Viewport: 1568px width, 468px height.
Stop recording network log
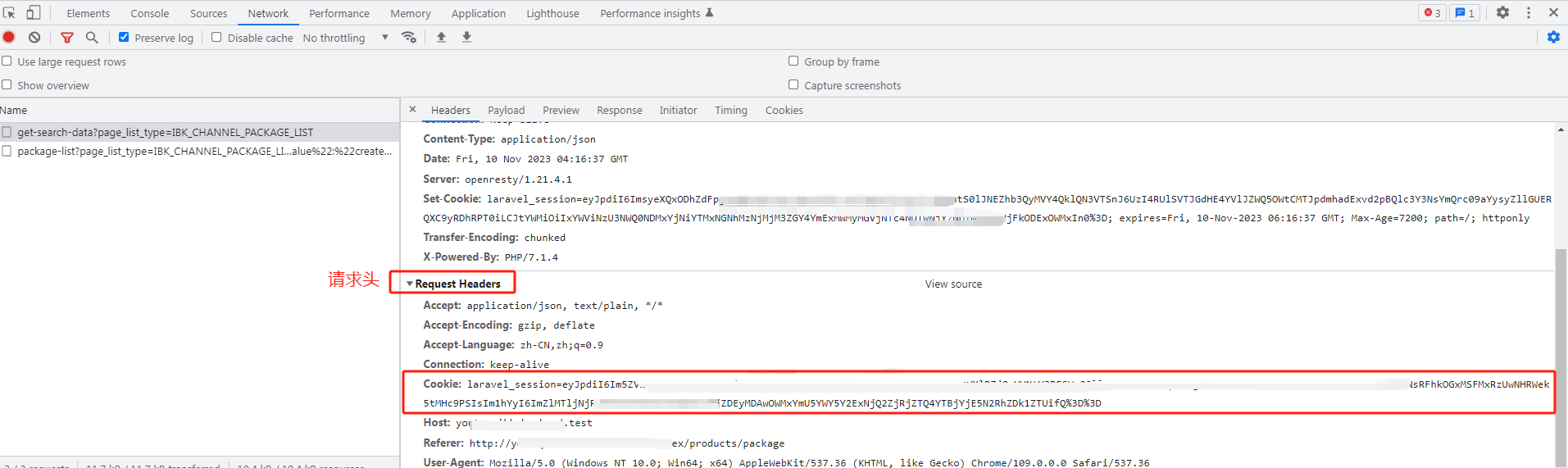point(9,37)
